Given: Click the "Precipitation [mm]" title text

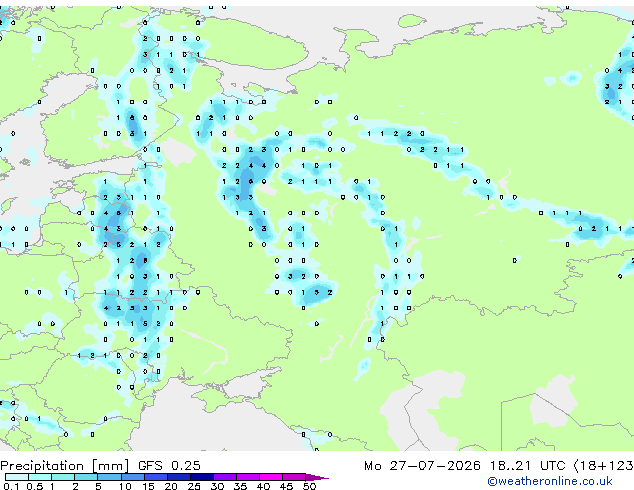Looking at the screenshot, I should (65, 466).
